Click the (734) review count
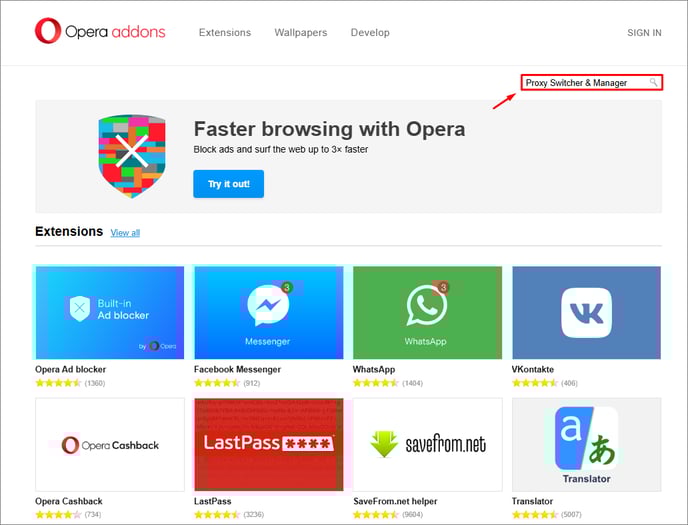The width and height of the screenshot is (688, 525). point(93,514)
